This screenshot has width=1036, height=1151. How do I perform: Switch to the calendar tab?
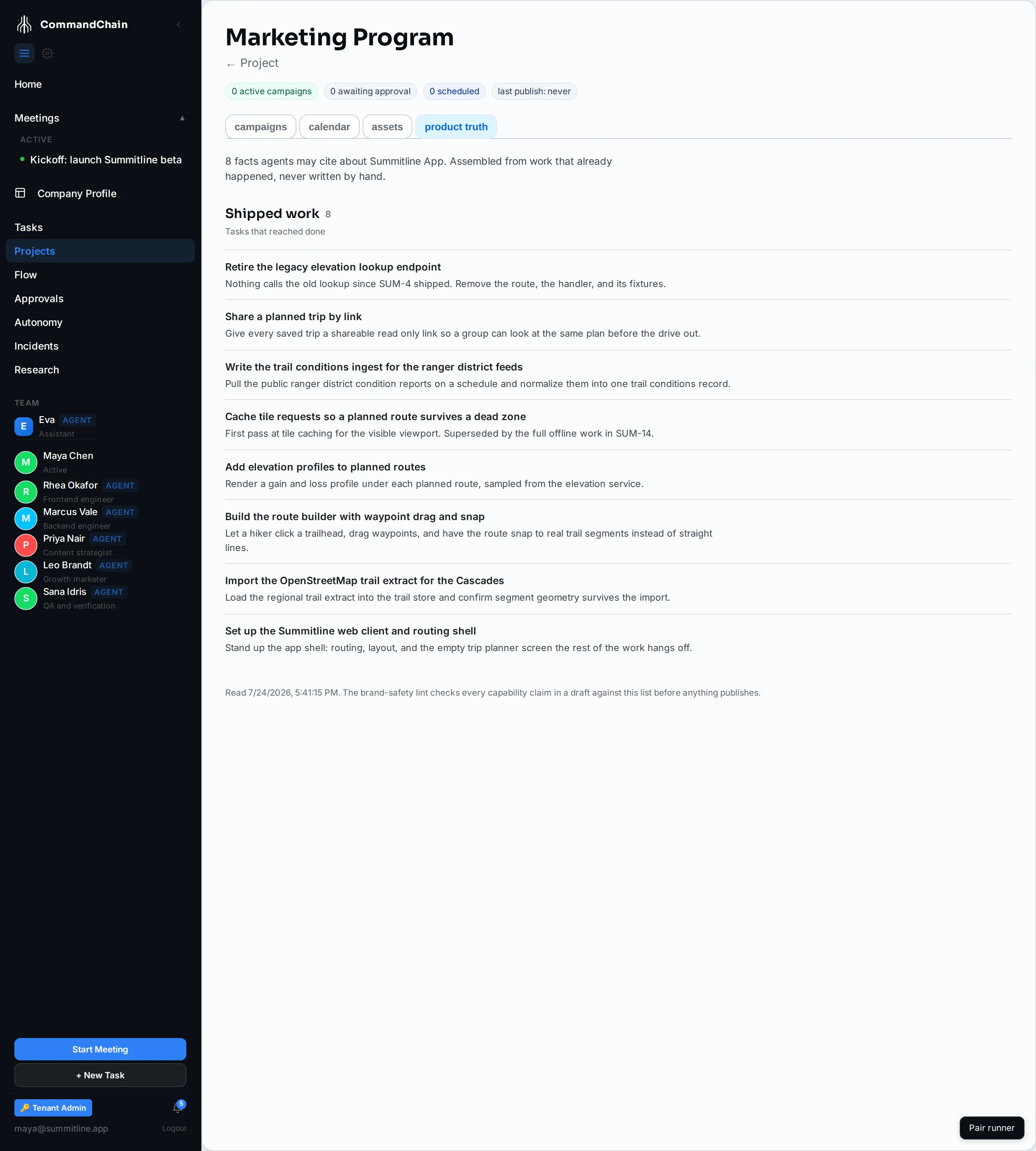(329, 127)
